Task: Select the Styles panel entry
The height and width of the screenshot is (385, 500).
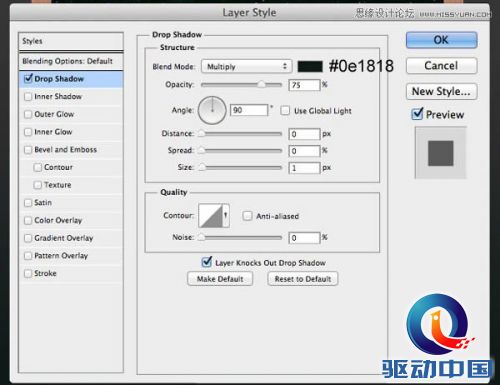Action: point(71,41)
